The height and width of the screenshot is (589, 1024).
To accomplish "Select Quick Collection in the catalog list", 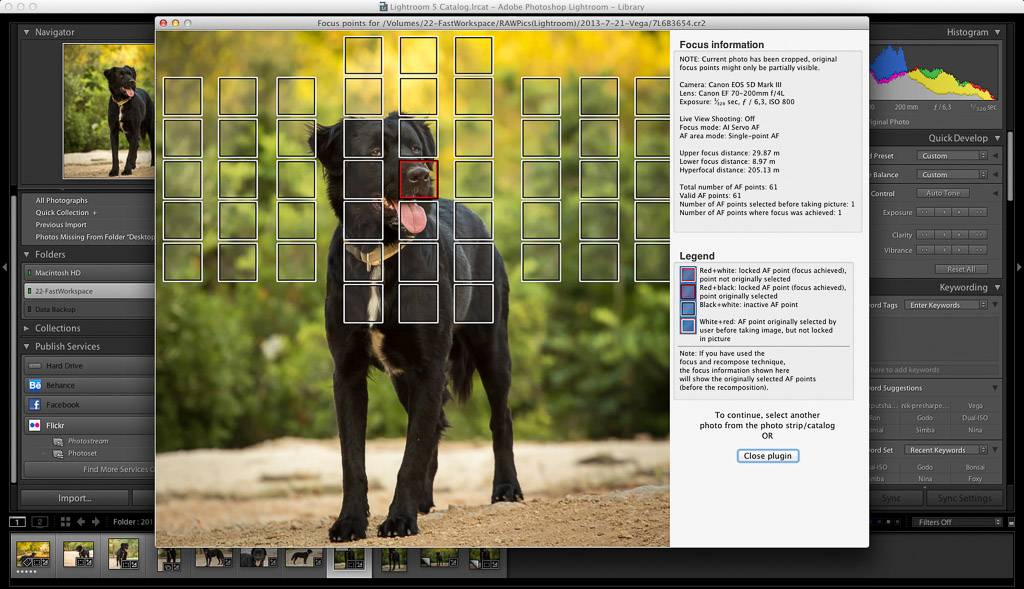I will (62, 213).
